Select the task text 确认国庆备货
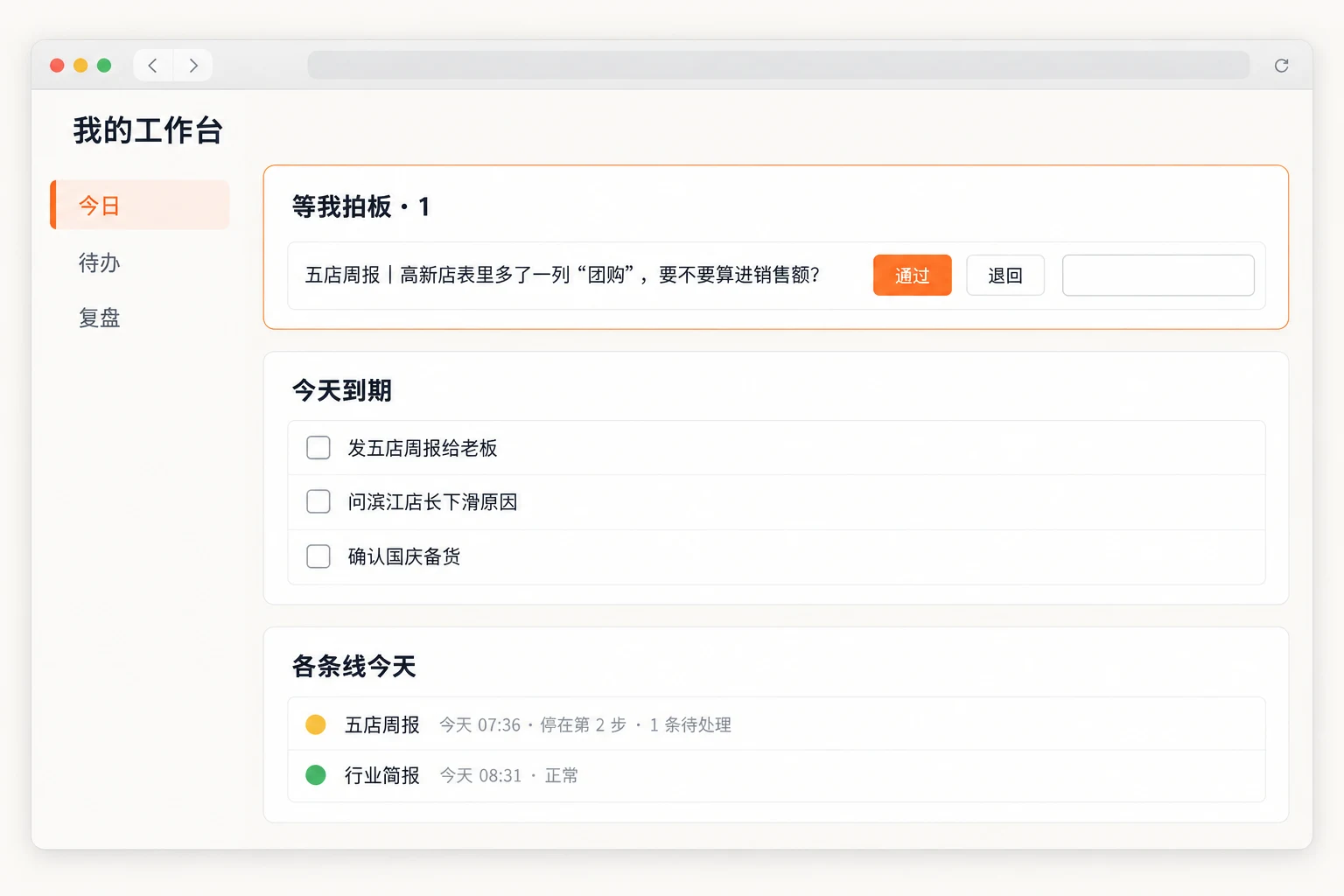Viewport: 1344px width, 896px height. pos(404,556)
